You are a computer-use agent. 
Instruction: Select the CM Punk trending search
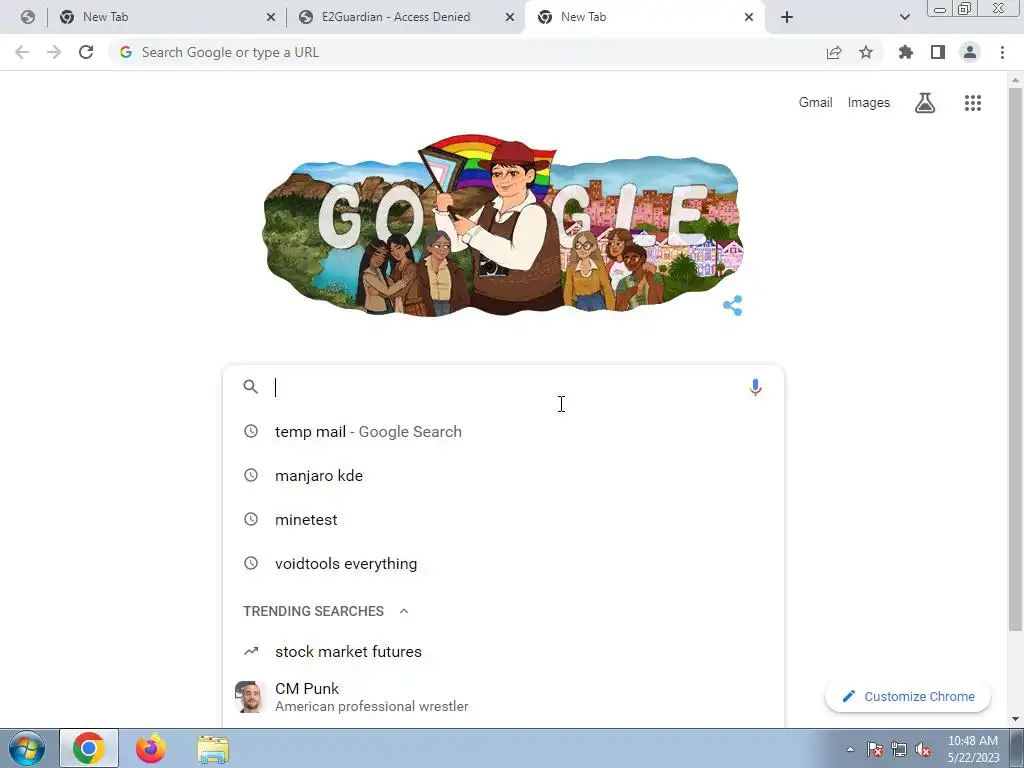[x=503, y=697]
